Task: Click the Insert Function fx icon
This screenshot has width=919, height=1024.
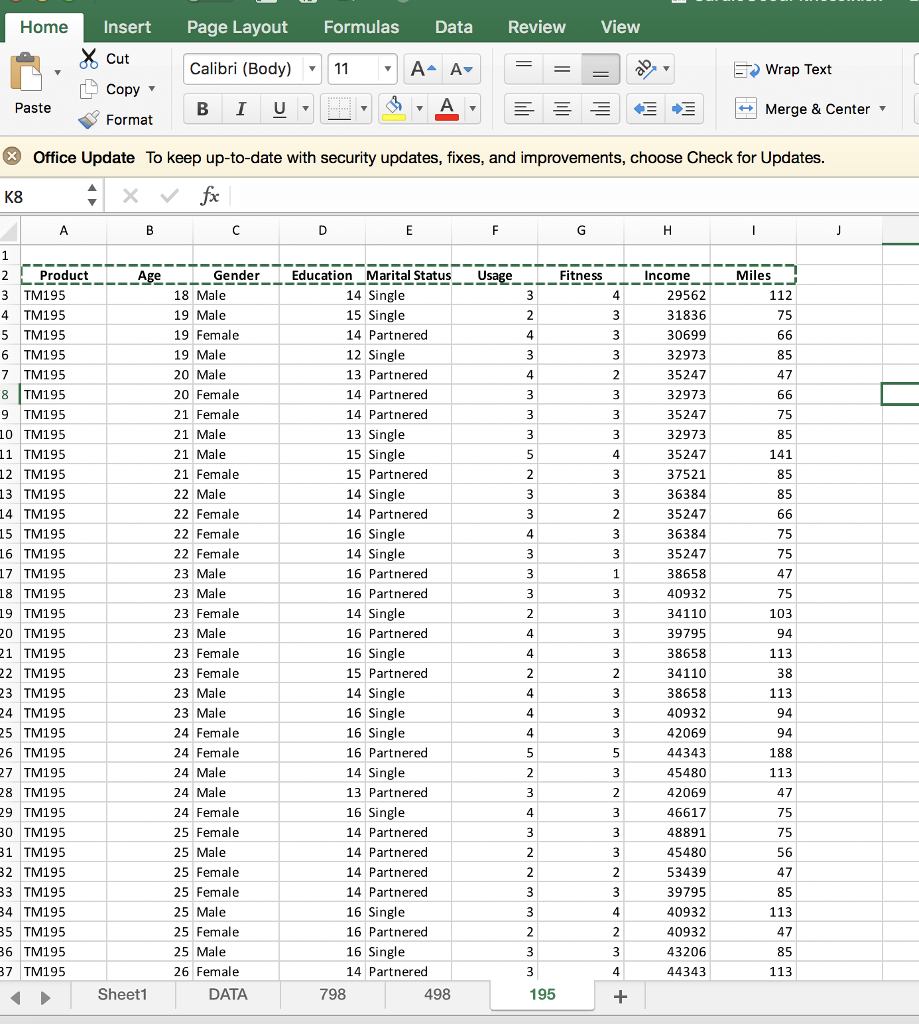Action: click(x=210, y=195)
